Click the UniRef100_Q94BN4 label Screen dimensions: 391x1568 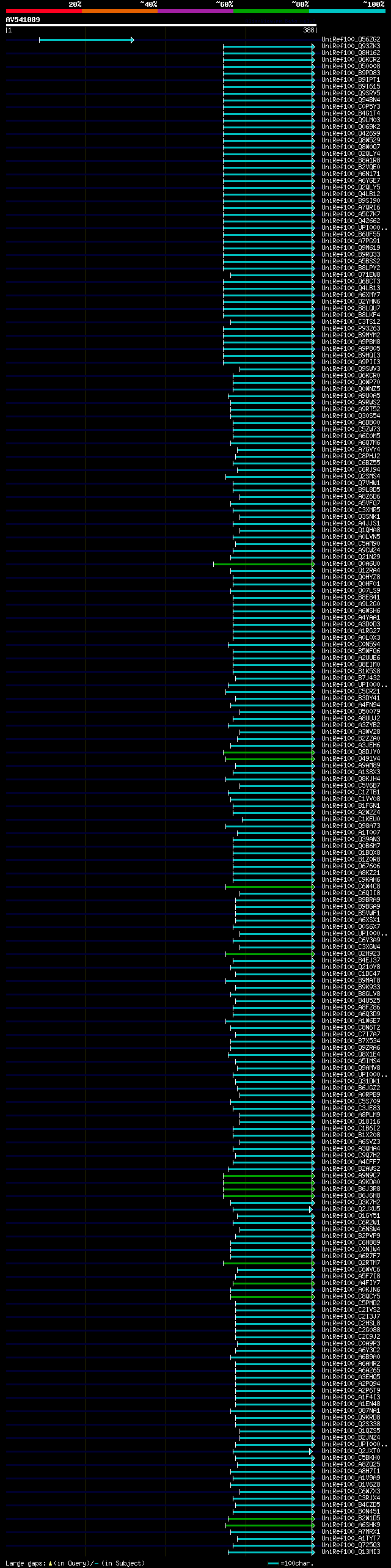[351, 100]
